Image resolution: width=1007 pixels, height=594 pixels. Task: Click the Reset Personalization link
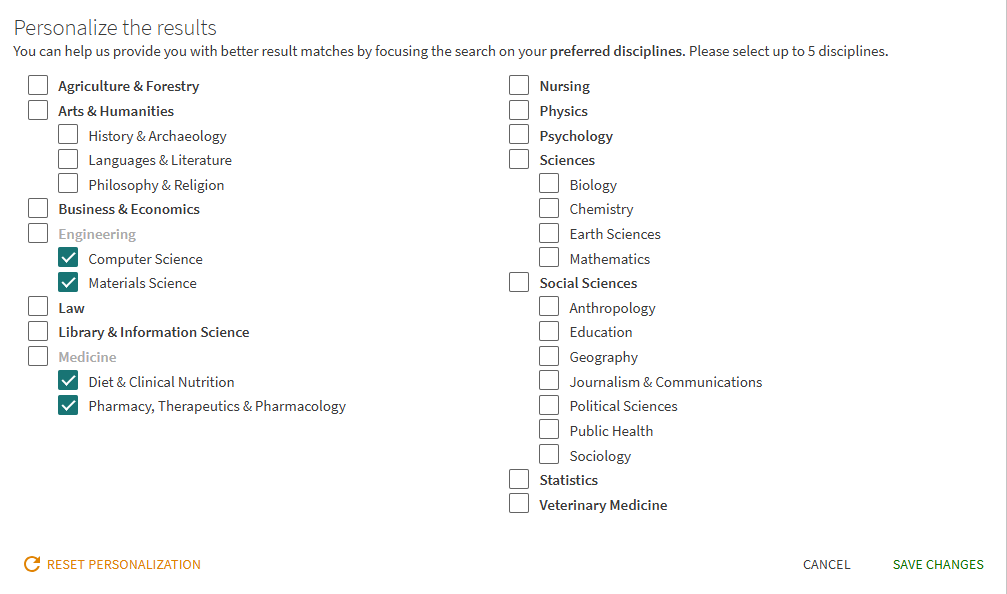[124, 564]
